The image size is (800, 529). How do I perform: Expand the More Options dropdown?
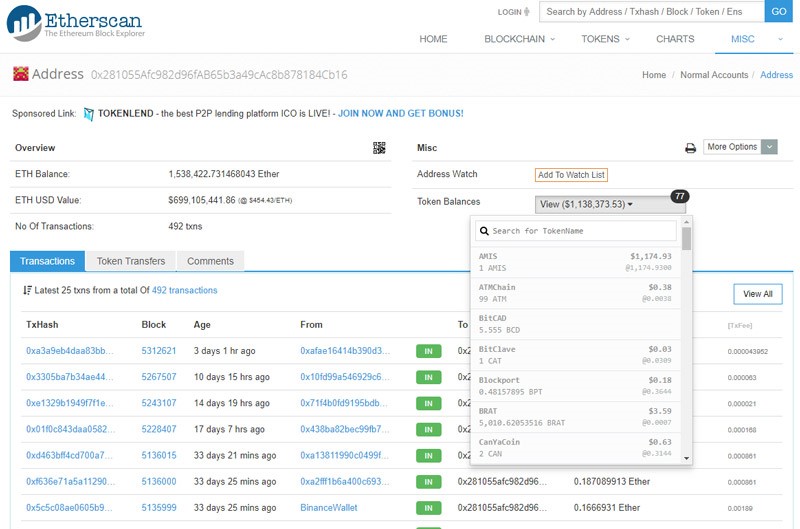(x=740, y=147)
